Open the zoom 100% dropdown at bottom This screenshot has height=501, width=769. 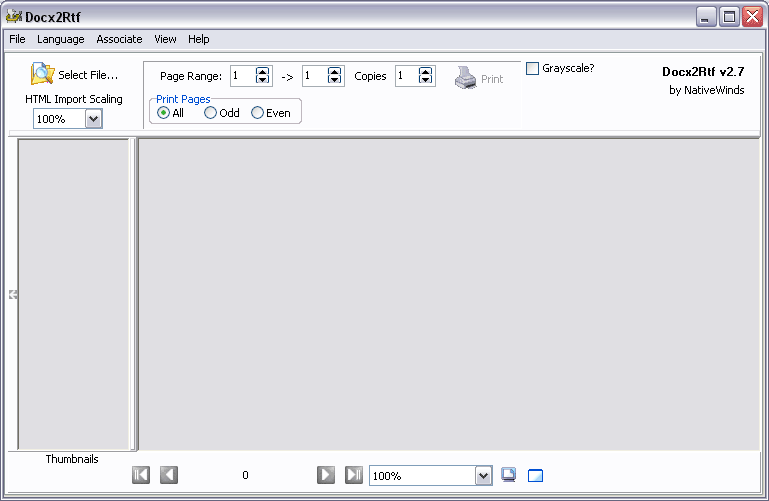click(x=483, y=476)
